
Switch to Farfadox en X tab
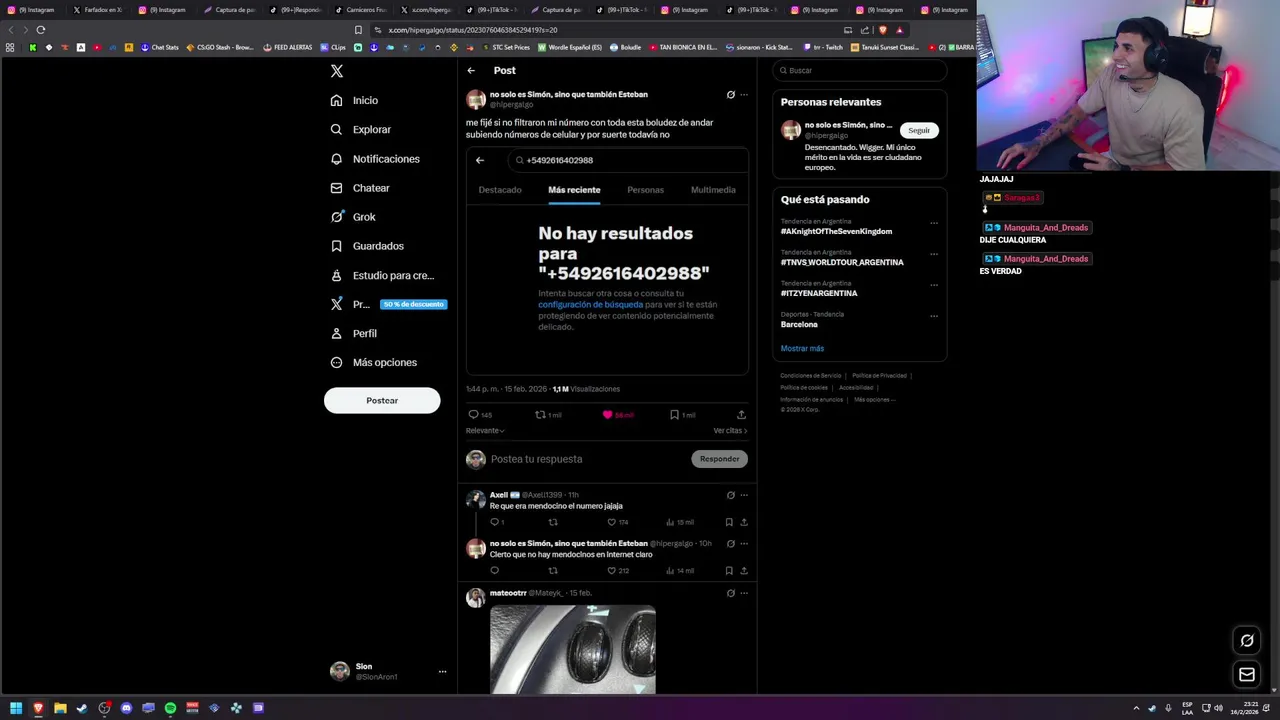click(97, 10)
